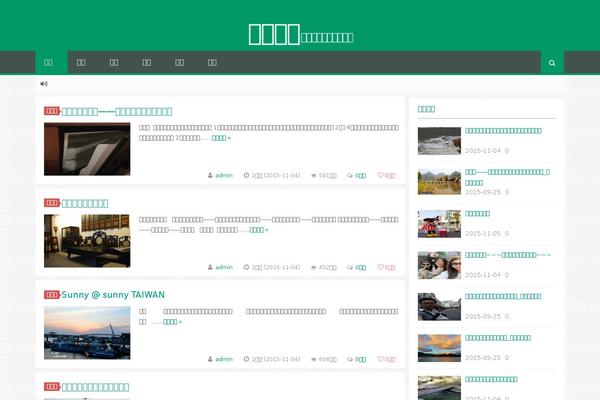
Task: Click the author user icon on the framed-picture post
Action: (x=210, y=175)
